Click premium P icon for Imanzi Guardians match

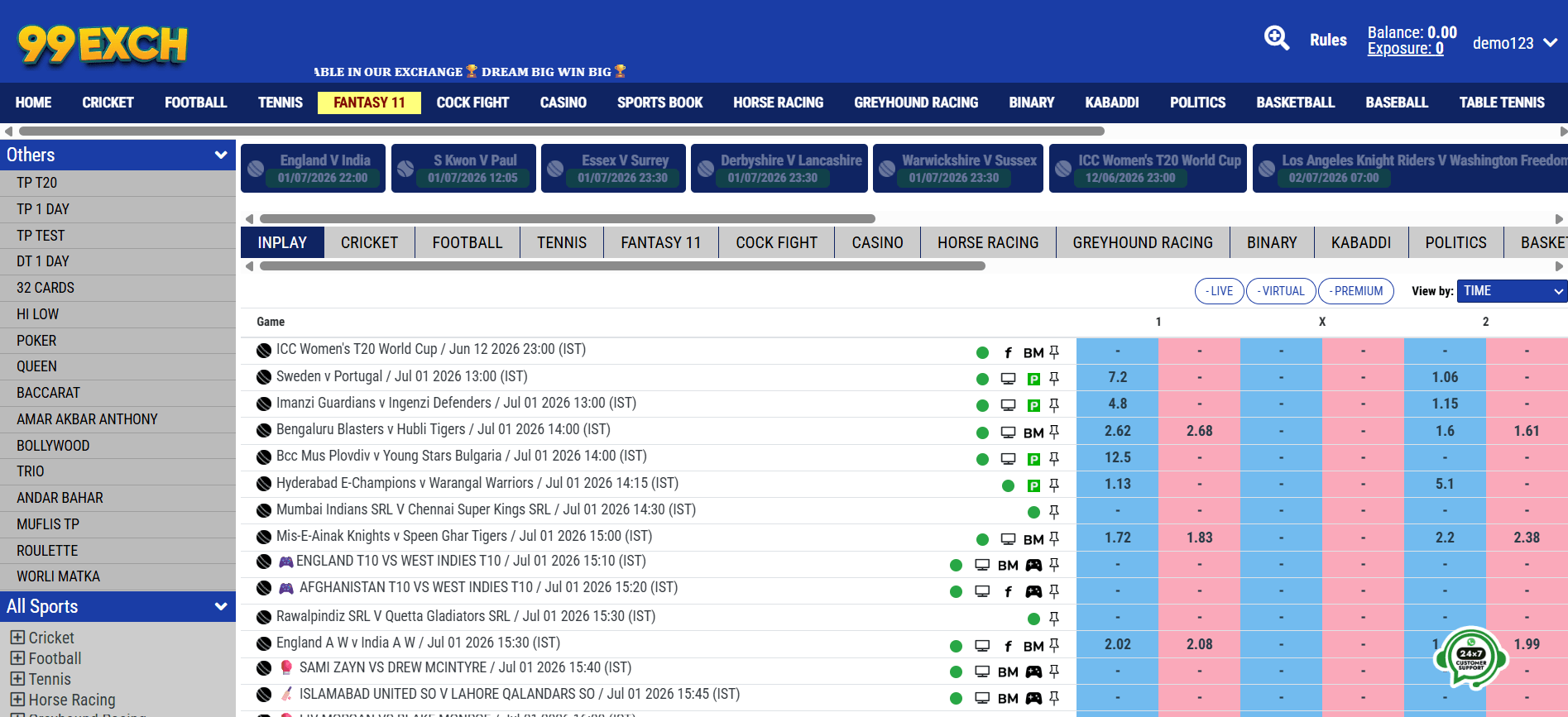[1033, 405]
